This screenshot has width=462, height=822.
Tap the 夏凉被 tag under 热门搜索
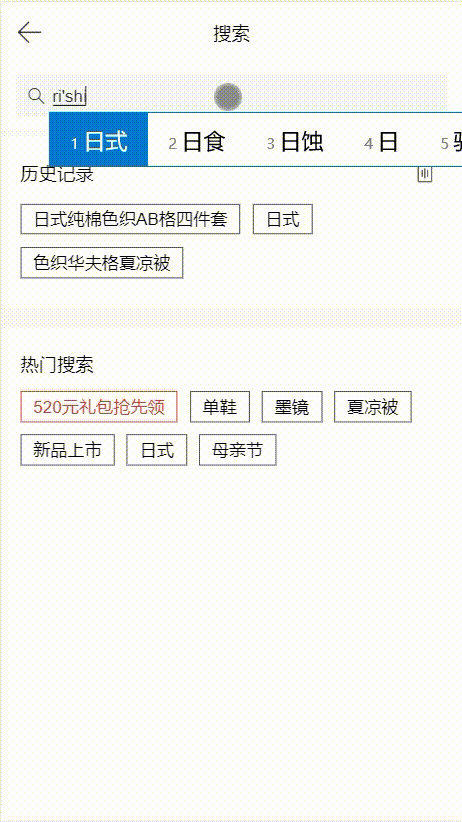373,407
